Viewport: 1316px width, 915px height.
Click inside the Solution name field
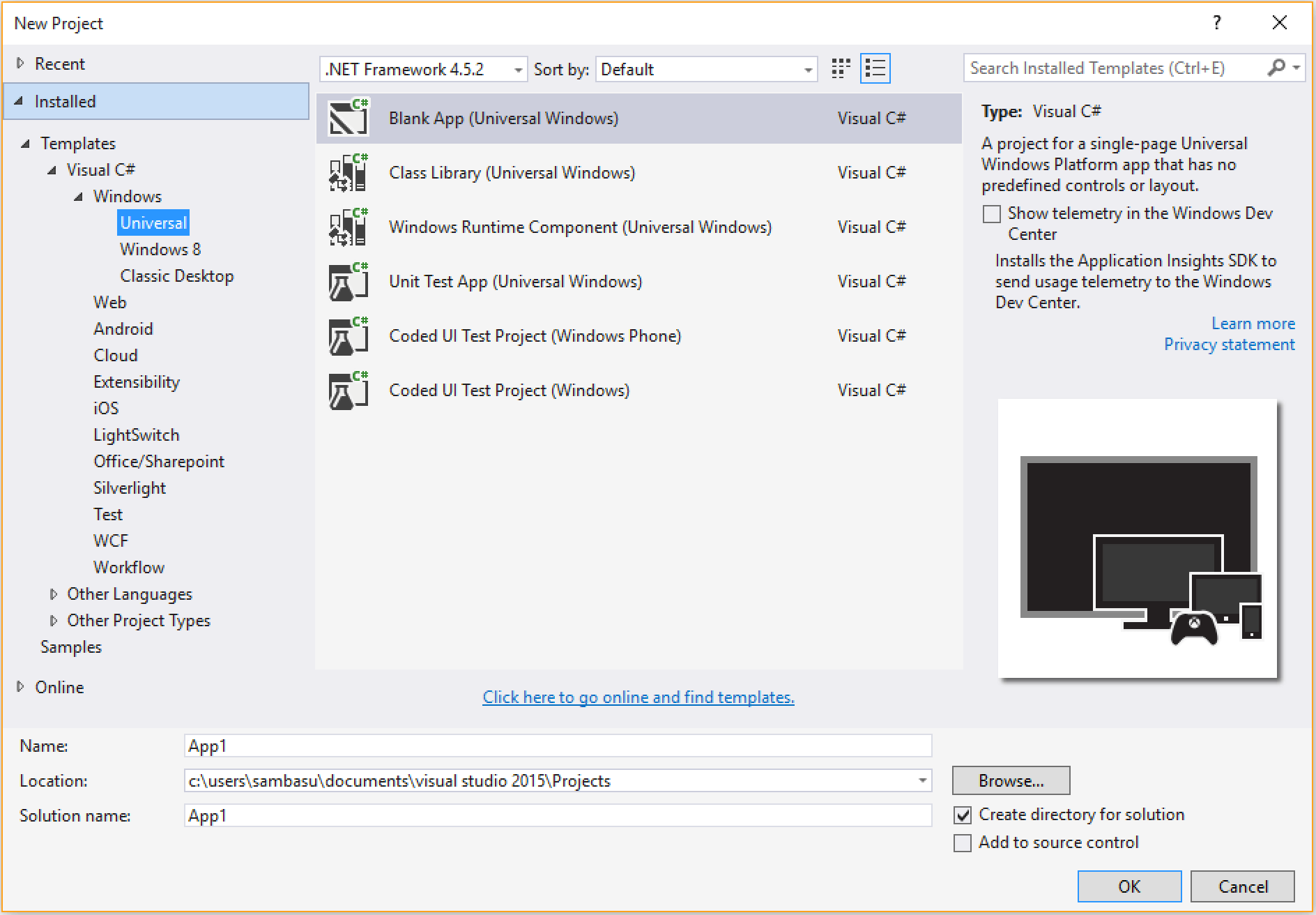tap(488, 815)
